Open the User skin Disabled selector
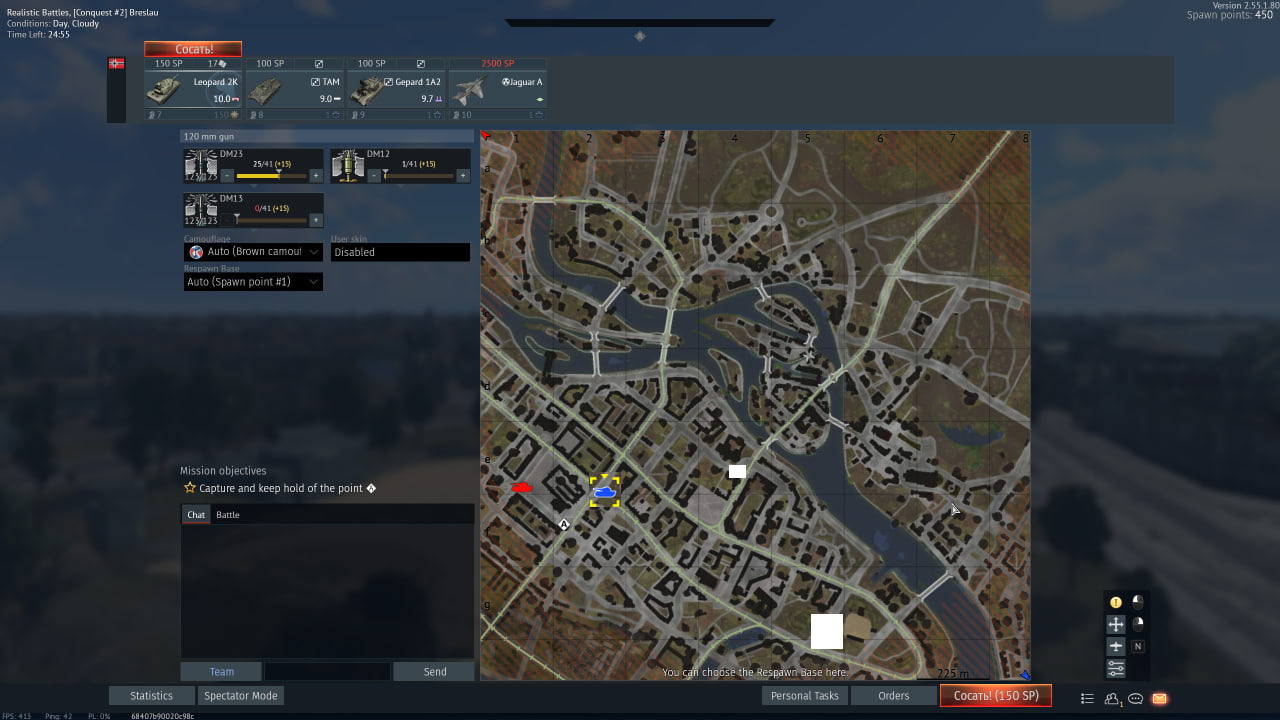 pyautogui.click(x=400, y=252)
